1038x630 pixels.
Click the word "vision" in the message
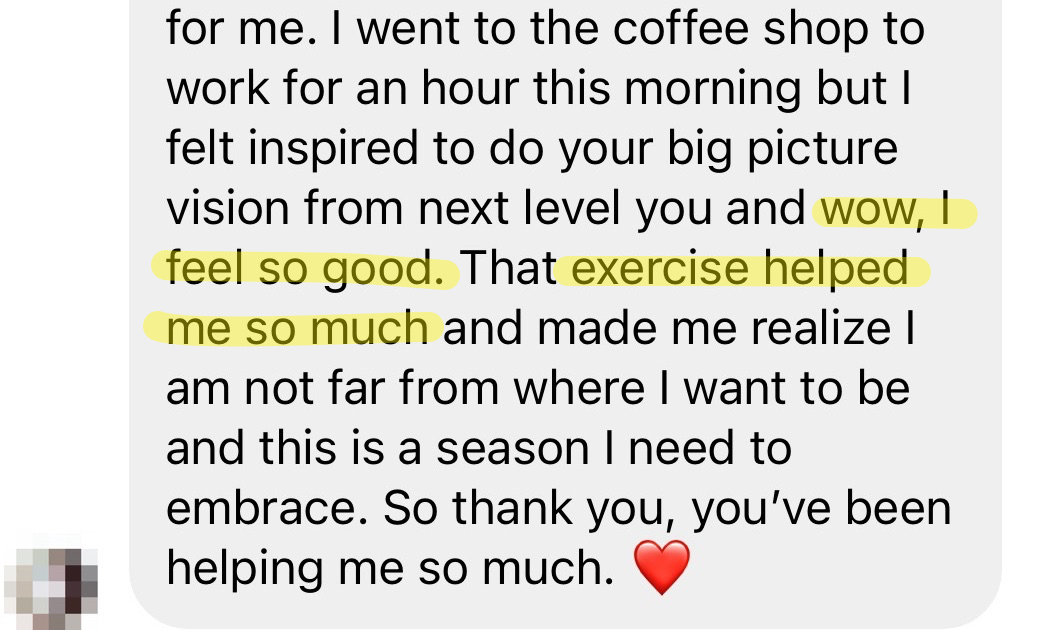(x=227, y=208)
